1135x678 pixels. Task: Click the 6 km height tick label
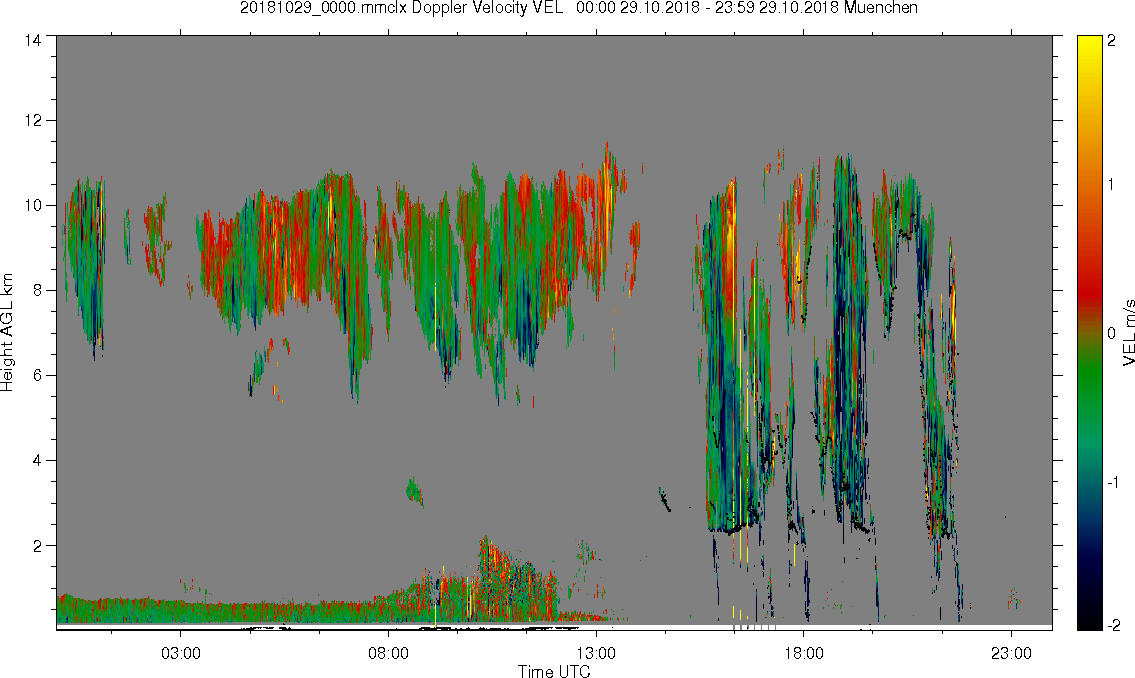coord(36,376)
